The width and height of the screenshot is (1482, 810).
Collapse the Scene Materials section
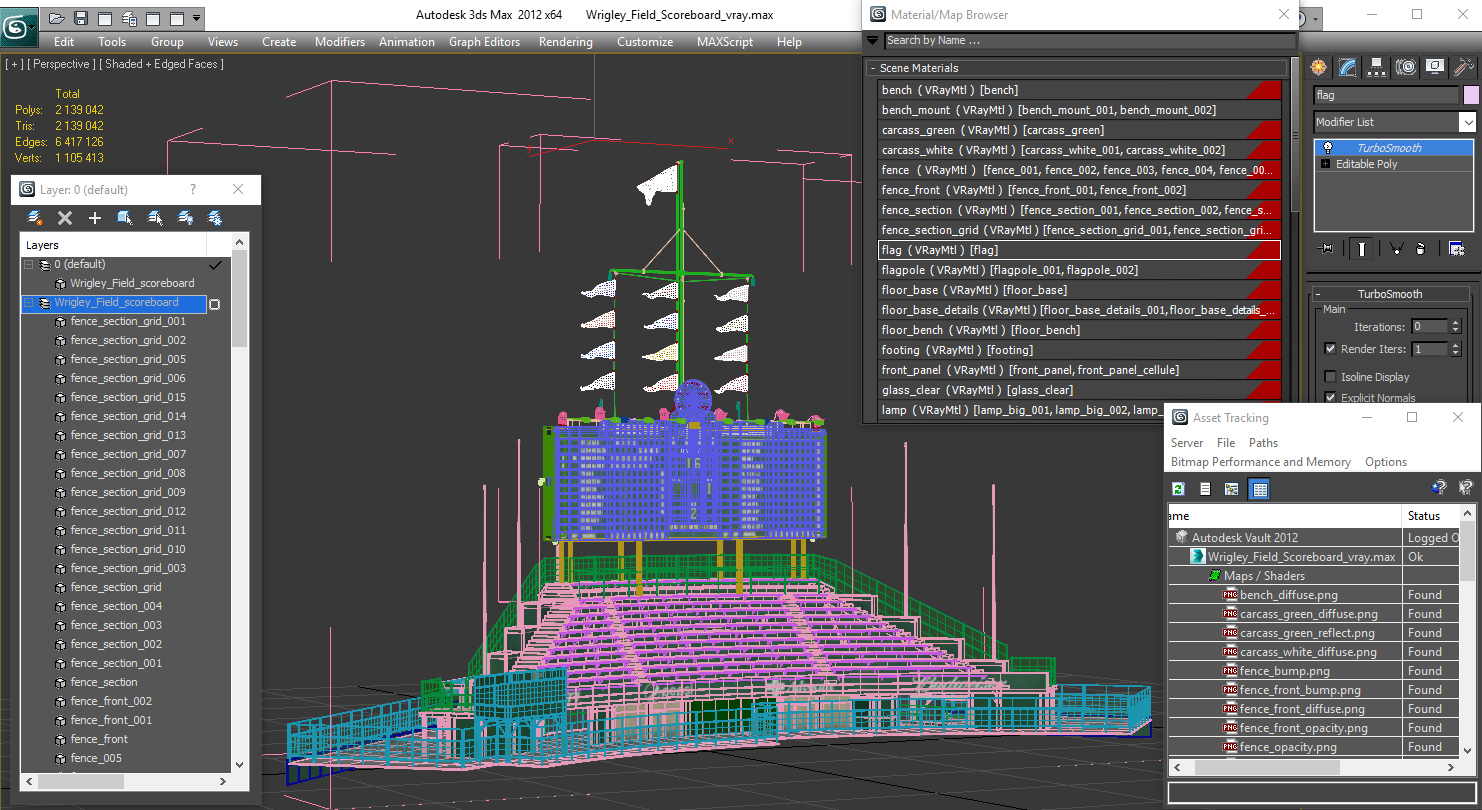pos(1075,68)
